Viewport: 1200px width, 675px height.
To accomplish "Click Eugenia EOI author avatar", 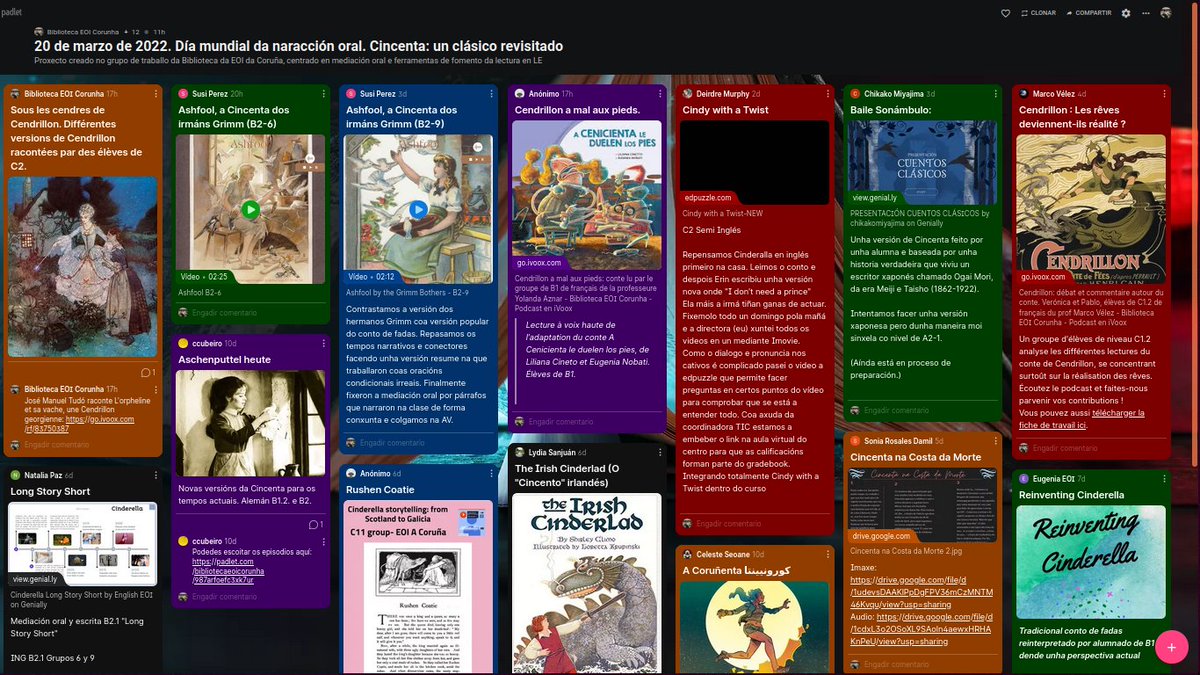I will click(x=1023, y=478).
